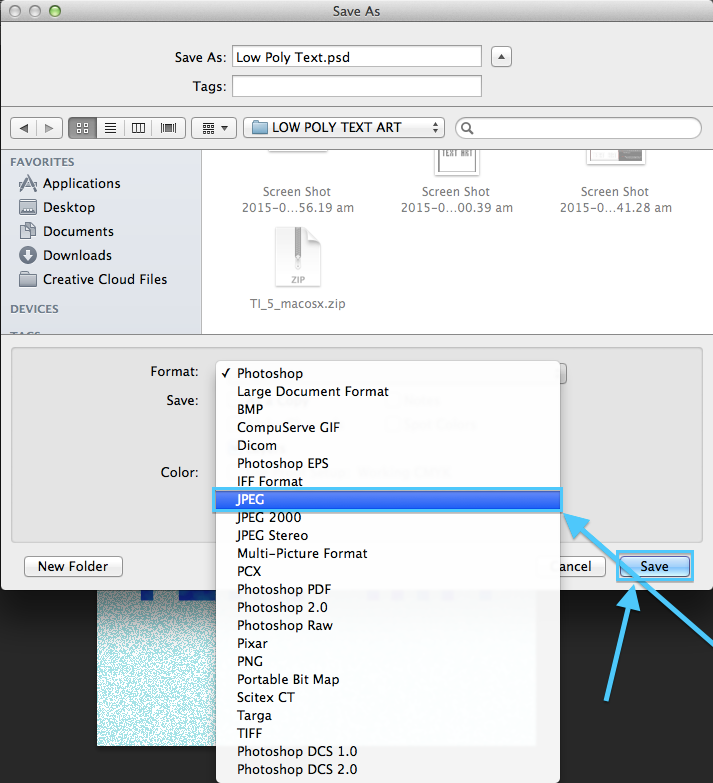Click the search field

tap(578, 128)
